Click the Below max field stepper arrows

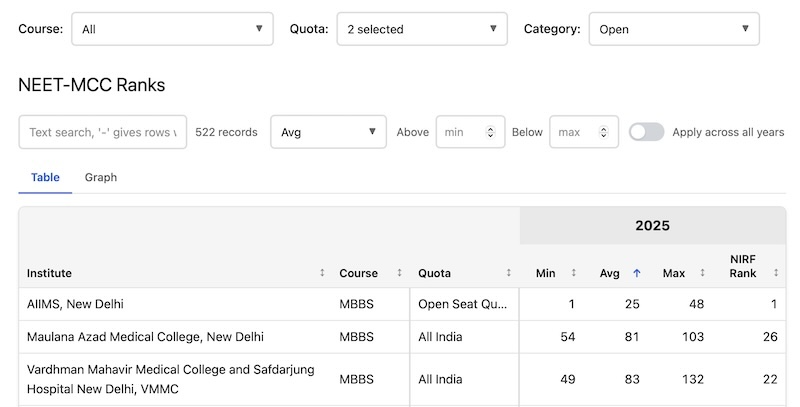pos(604,132)
